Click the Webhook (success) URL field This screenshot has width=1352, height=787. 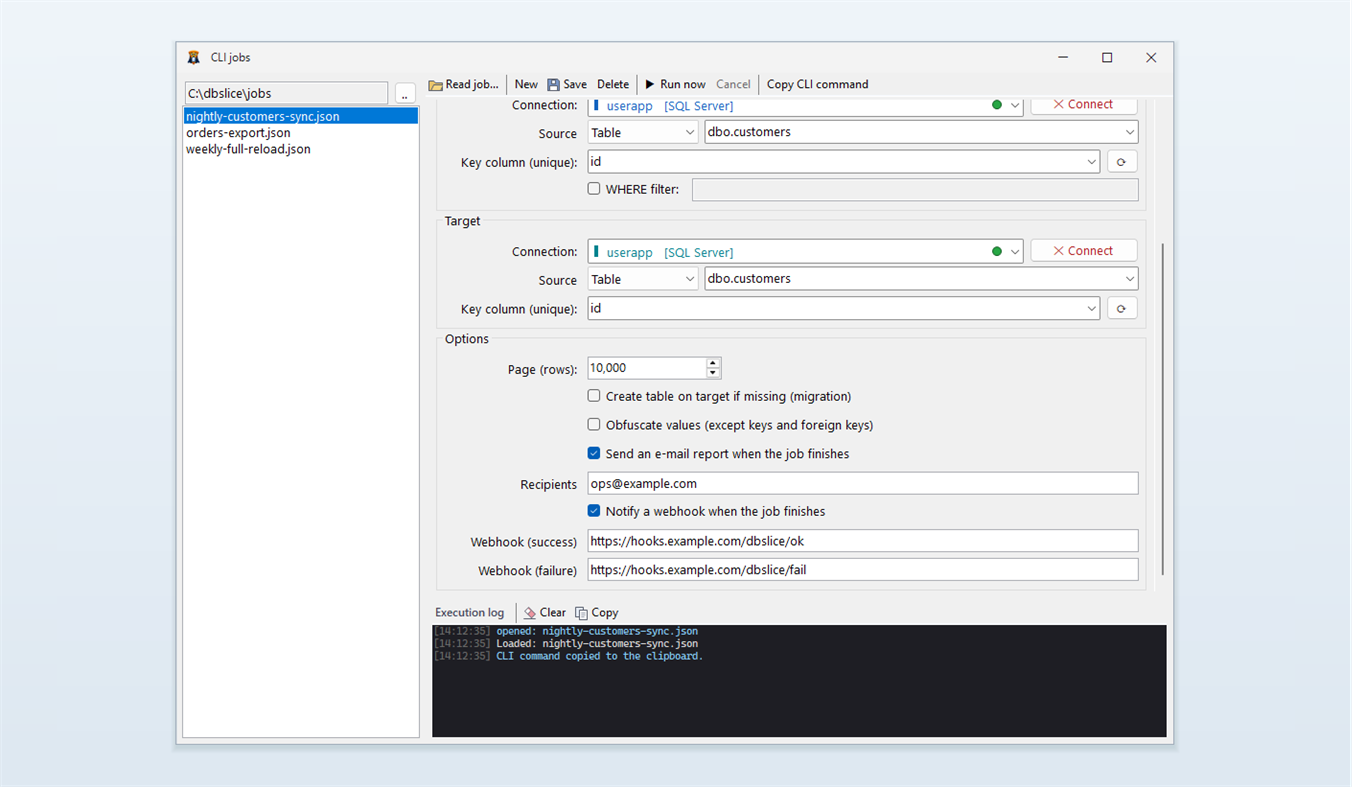863,541
